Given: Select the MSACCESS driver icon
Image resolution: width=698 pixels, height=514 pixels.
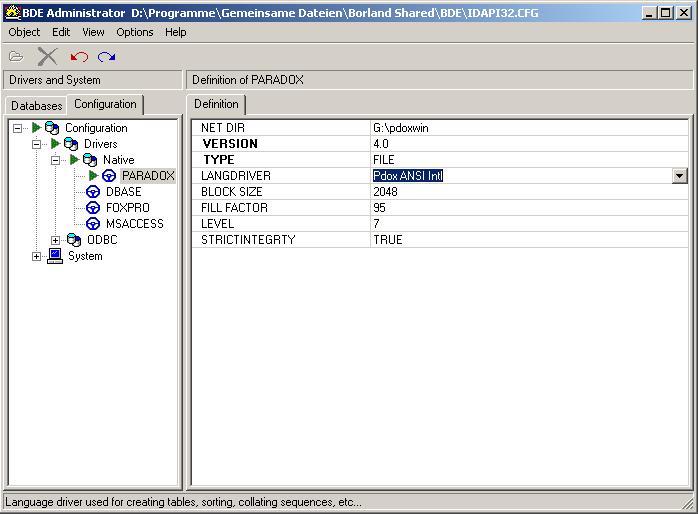Looking at the screenshot, I should pos(93,224).
